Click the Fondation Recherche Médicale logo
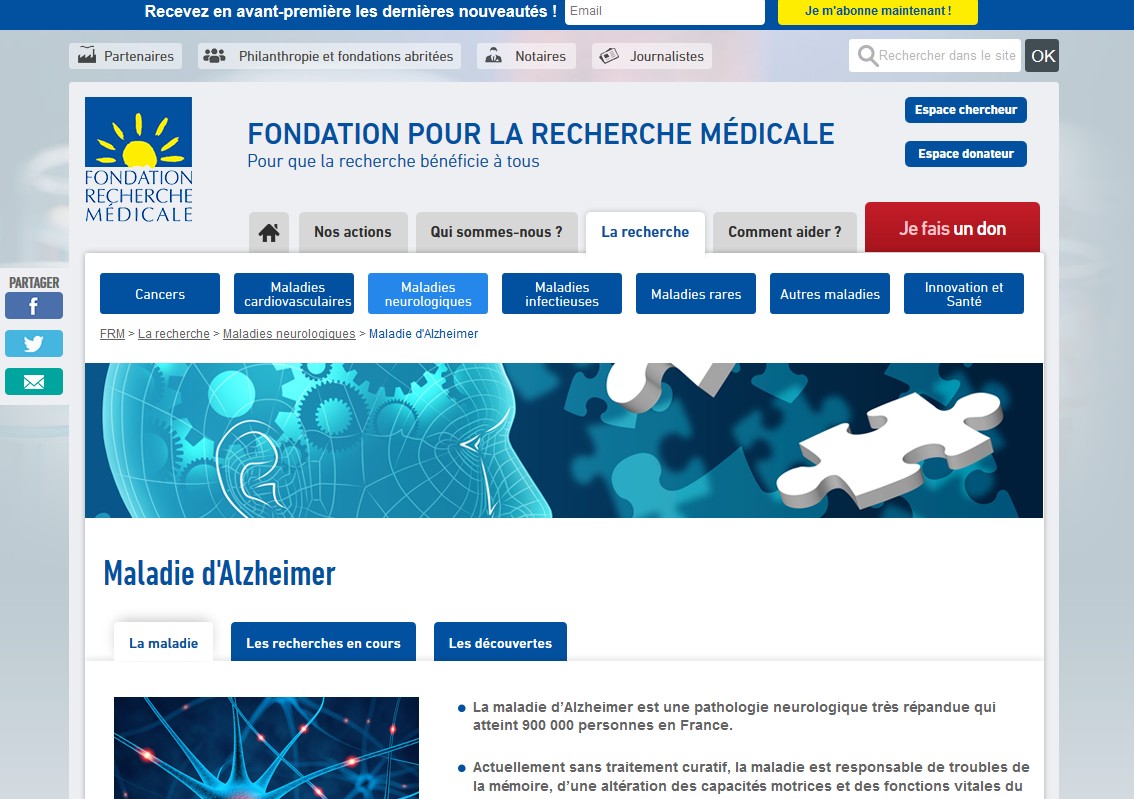The width and height of the screenshot is (1134, 799). 138,160
